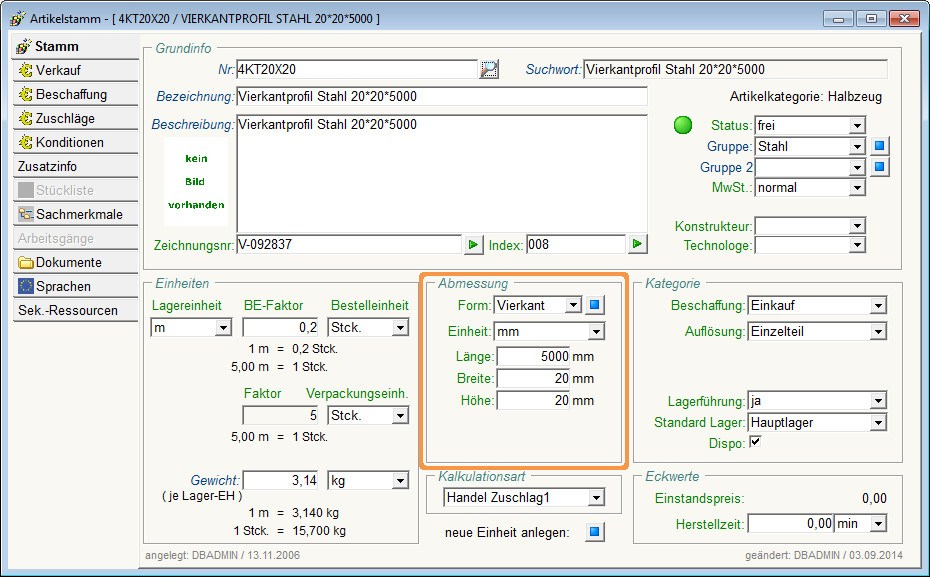The width and height of the screenshot is (930, 577).
Task: Click the Suchwort label link
Action: click(x=553, y=69)
